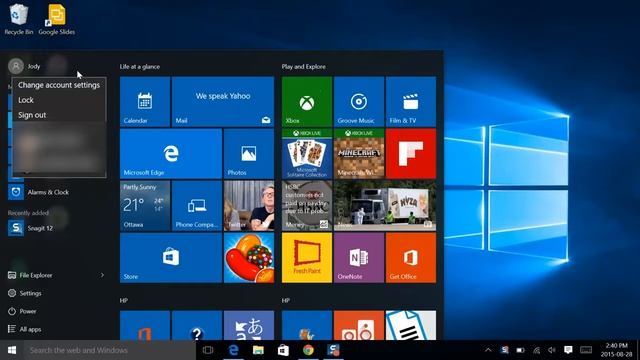
Task: Show hidden system tray icons
Action: [488, 350]
